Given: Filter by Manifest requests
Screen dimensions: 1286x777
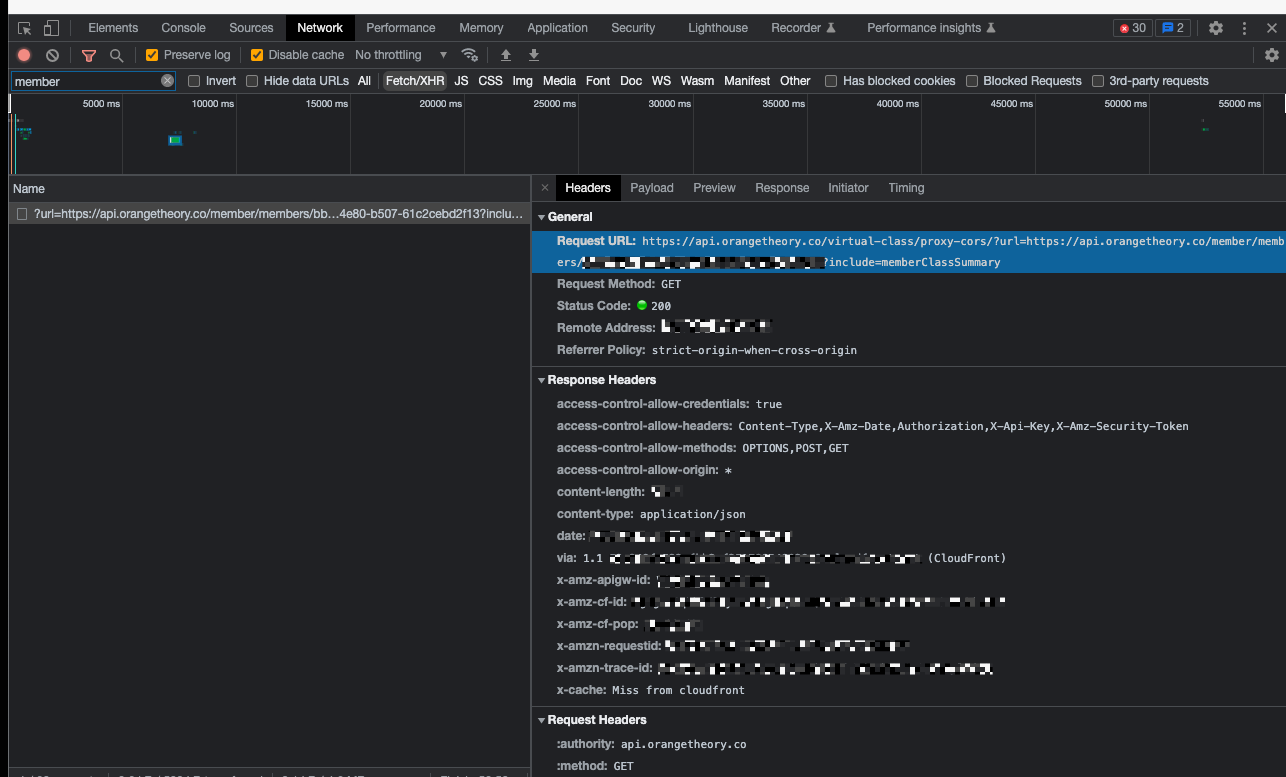Looking at the screenshot, I should pos(747,81).
